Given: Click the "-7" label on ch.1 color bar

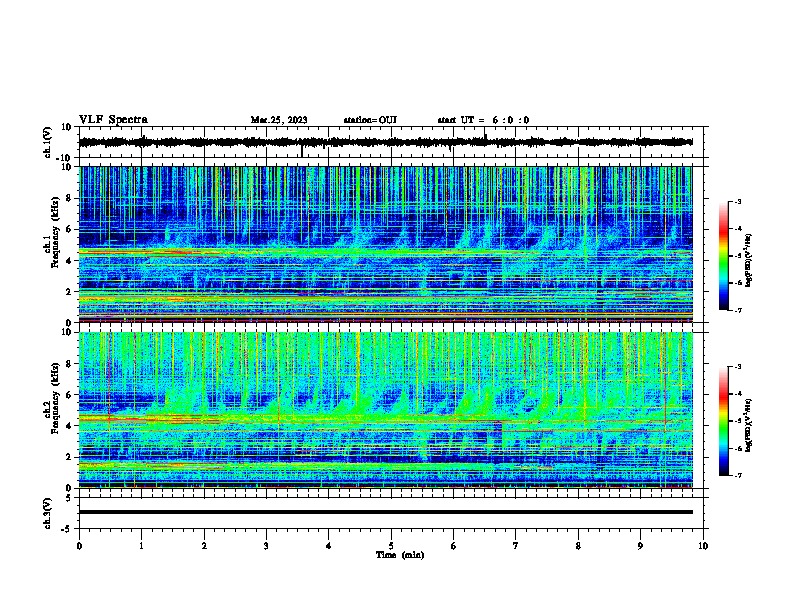Looking at the screenshot, I should (738, 310).
